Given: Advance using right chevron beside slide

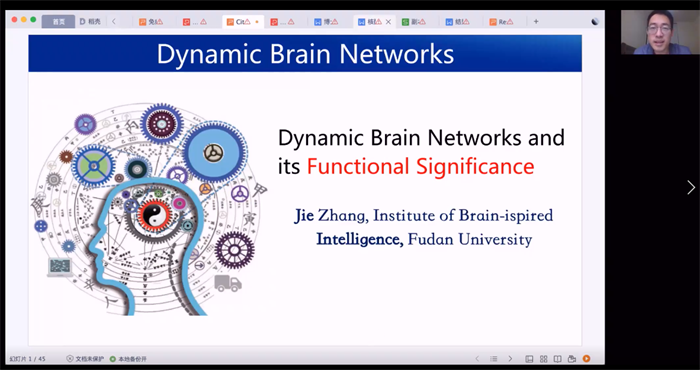Looking at the screenshot, I should [x=691, y=187].
